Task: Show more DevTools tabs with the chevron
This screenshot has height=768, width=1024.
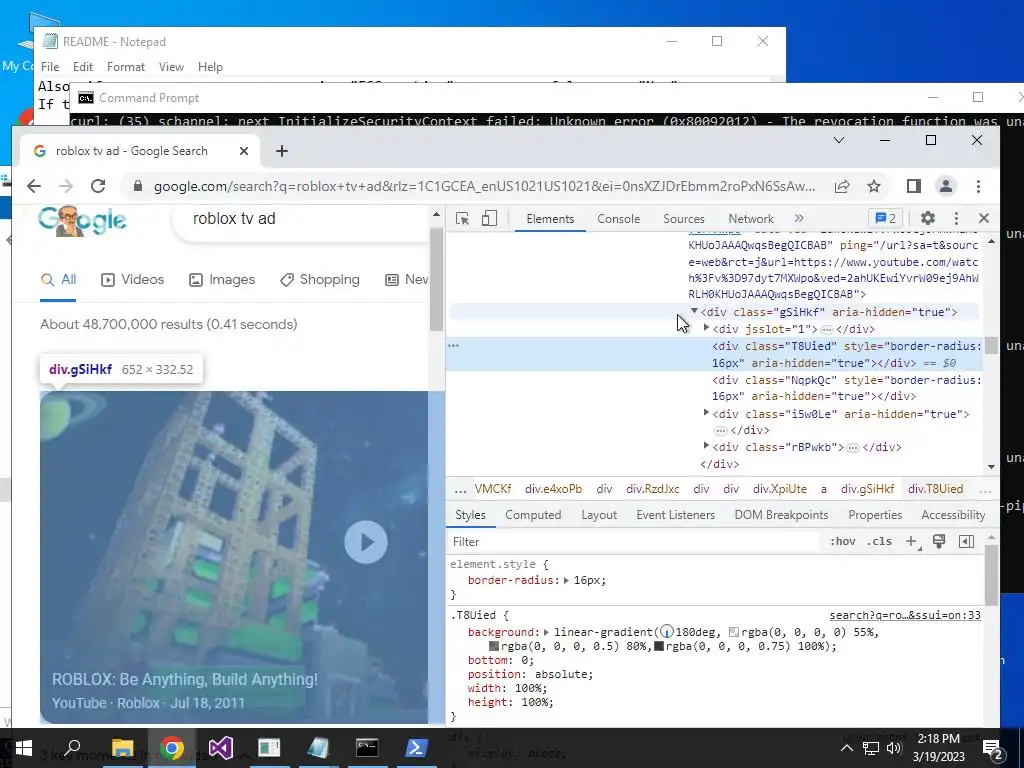Action: [x=799, y=219]
